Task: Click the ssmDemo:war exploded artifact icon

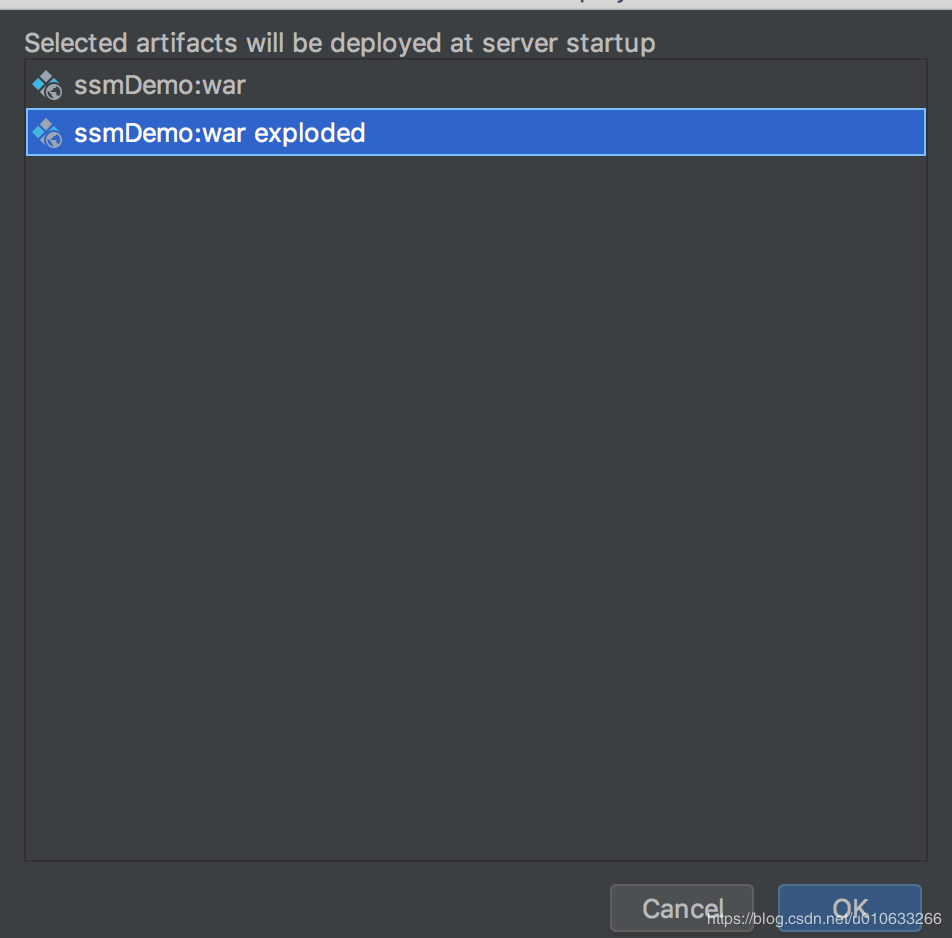Action: pyautogui.click(x=47, y=133)
